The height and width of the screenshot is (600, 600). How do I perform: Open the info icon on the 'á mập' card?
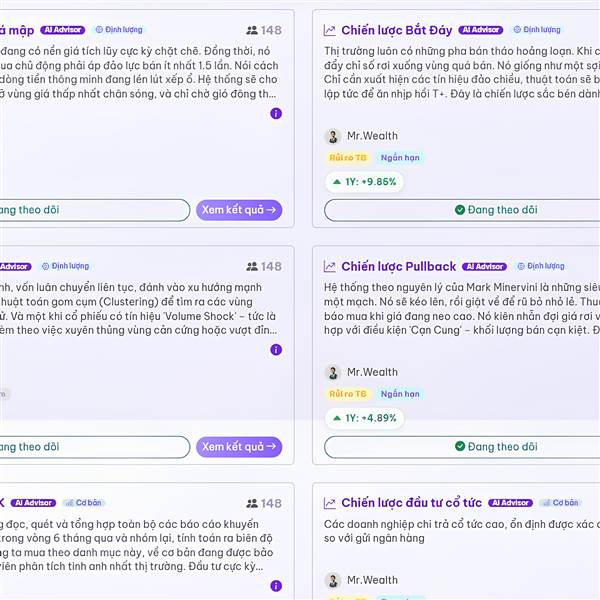(x=276, y=114)
